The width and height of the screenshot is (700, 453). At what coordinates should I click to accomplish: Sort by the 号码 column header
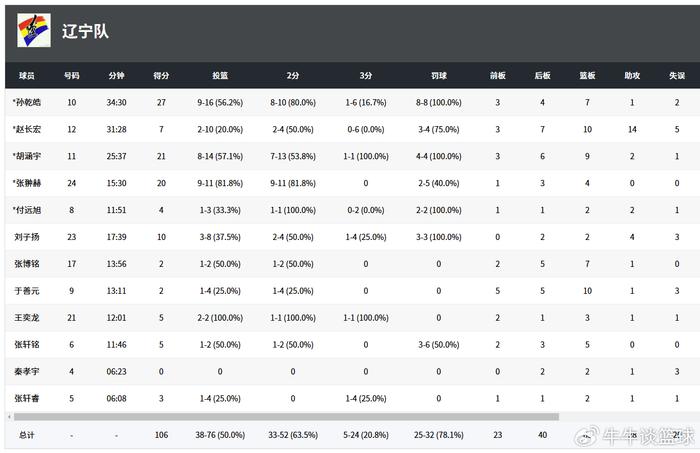coord(71,75)
